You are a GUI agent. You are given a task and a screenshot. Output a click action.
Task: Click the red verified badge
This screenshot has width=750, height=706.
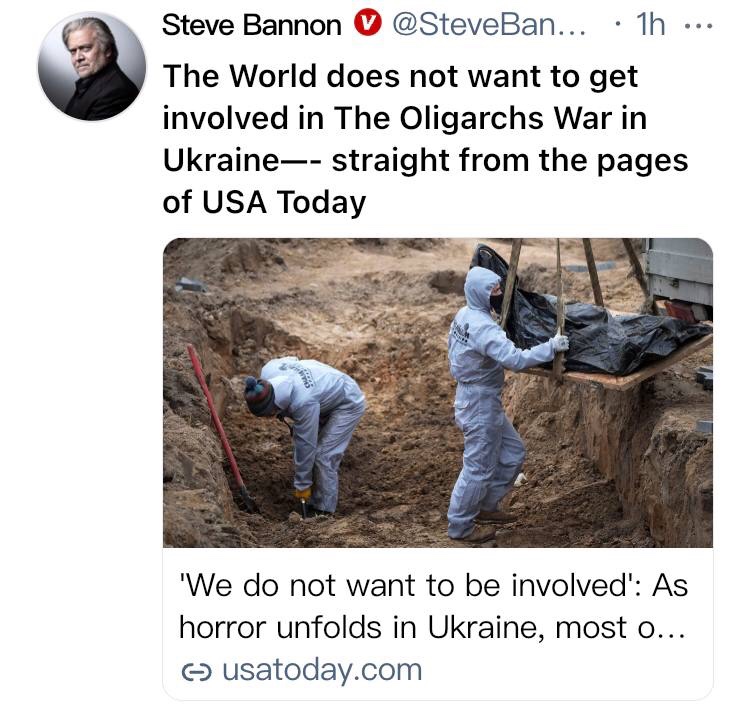pos(367,24)
